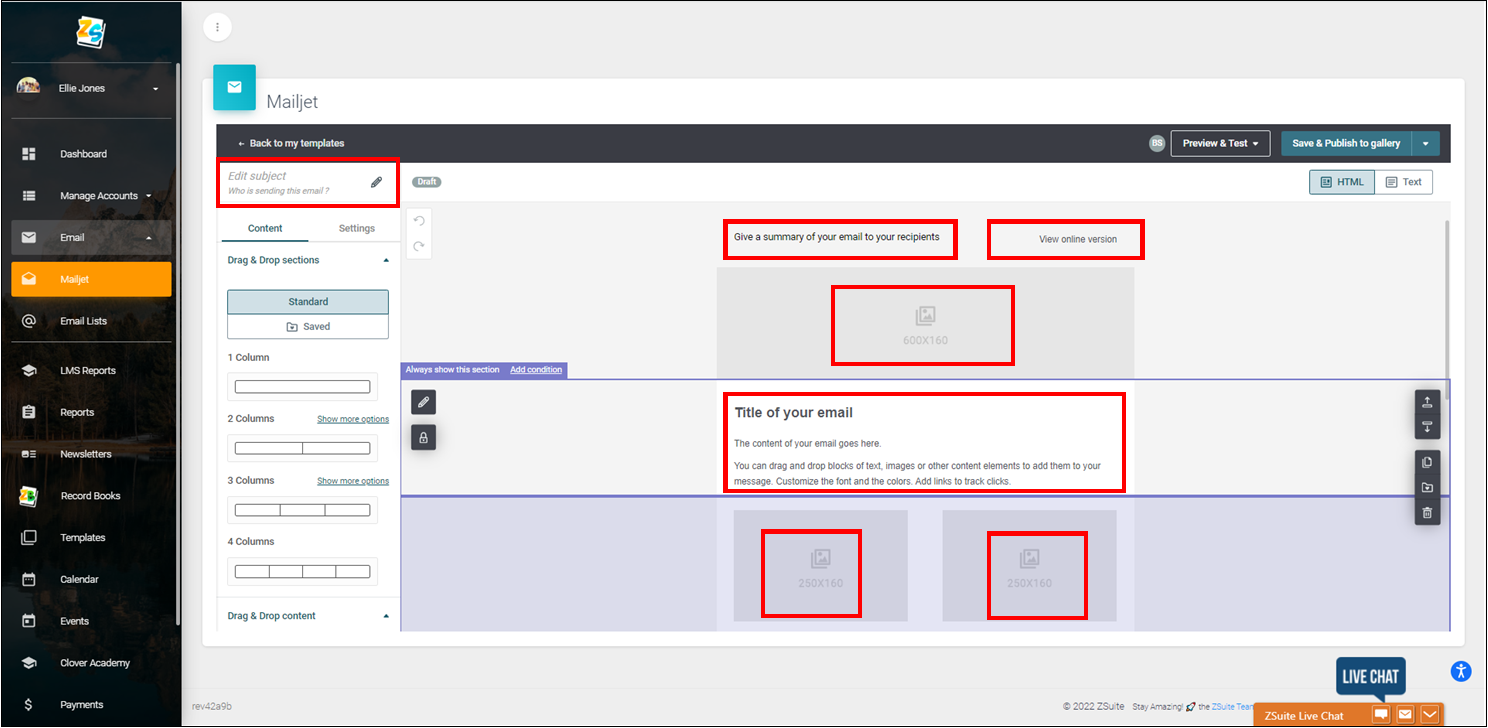Click the redo arrow in the editor
1488x728 pixels.
click(419, 245)
